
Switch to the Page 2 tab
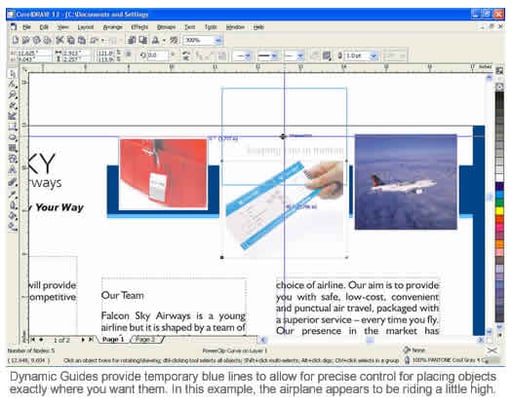pos(146,339)
